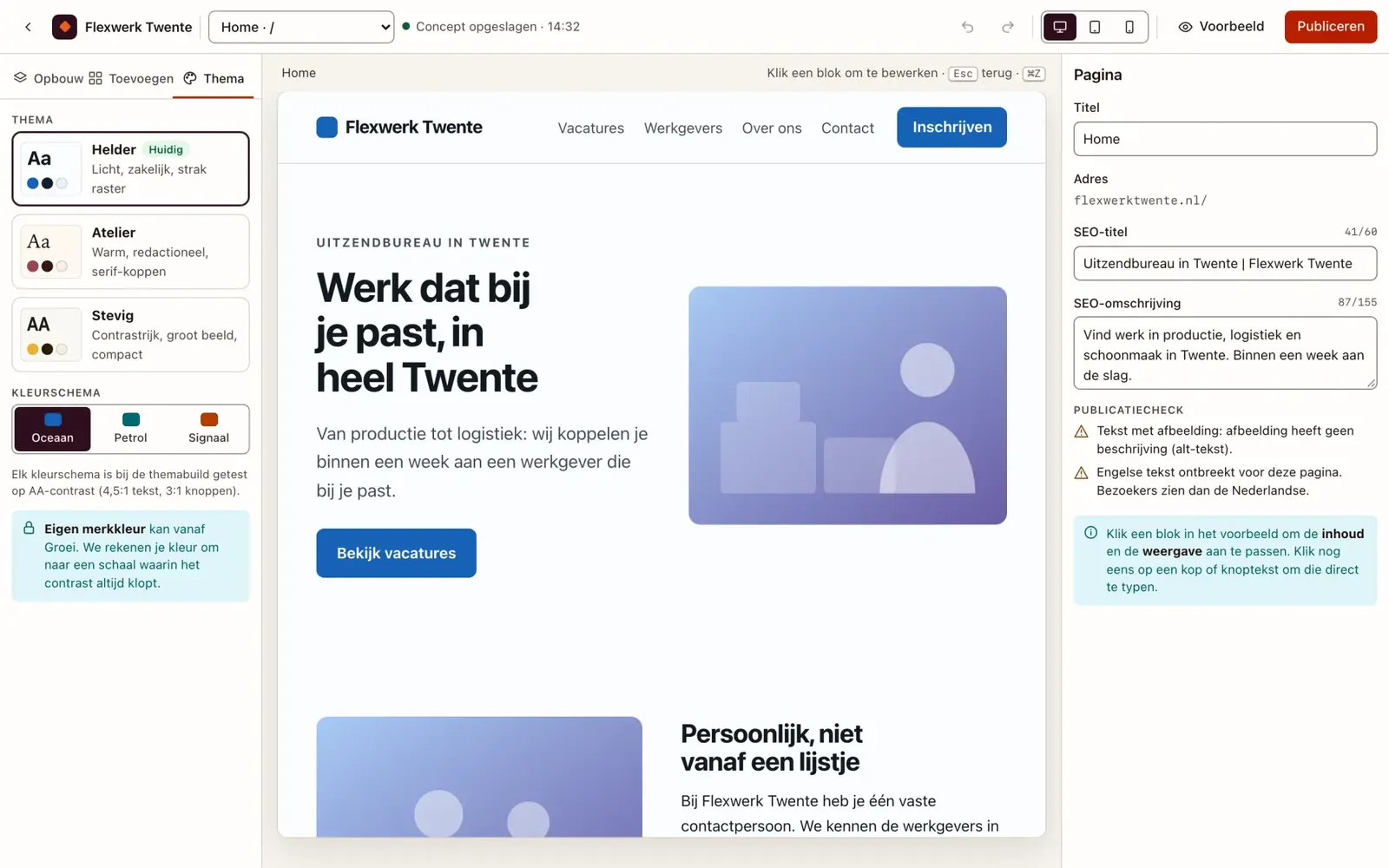Choose the Stevig theme

coord(130,334)
